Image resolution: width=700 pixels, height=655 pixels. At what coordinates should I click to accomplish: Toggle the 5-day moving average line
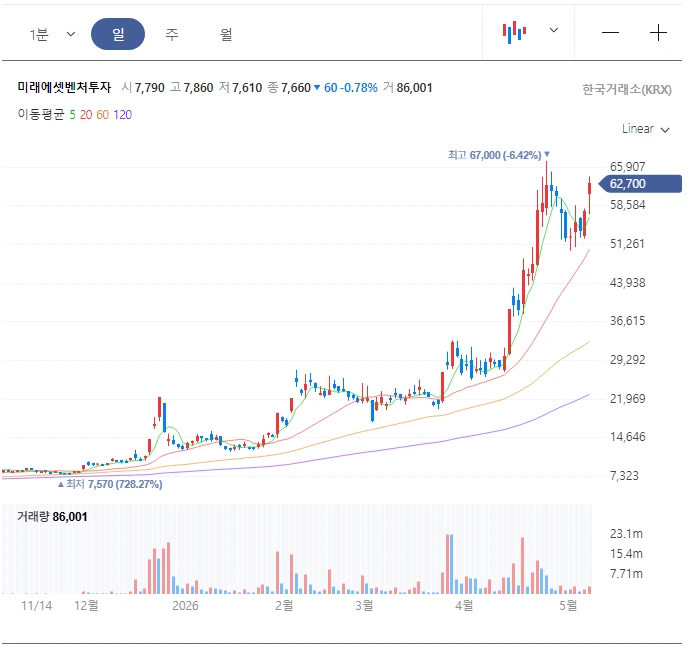pyautogui.click(x=72, y=115)
